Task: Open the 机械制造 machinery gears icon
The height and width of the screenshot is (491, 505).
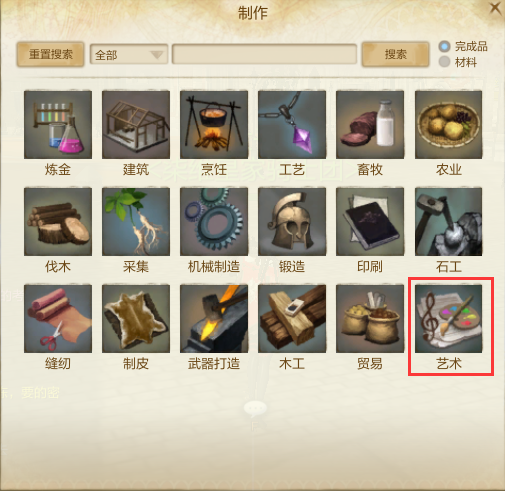Action: (x=214, y=222)
